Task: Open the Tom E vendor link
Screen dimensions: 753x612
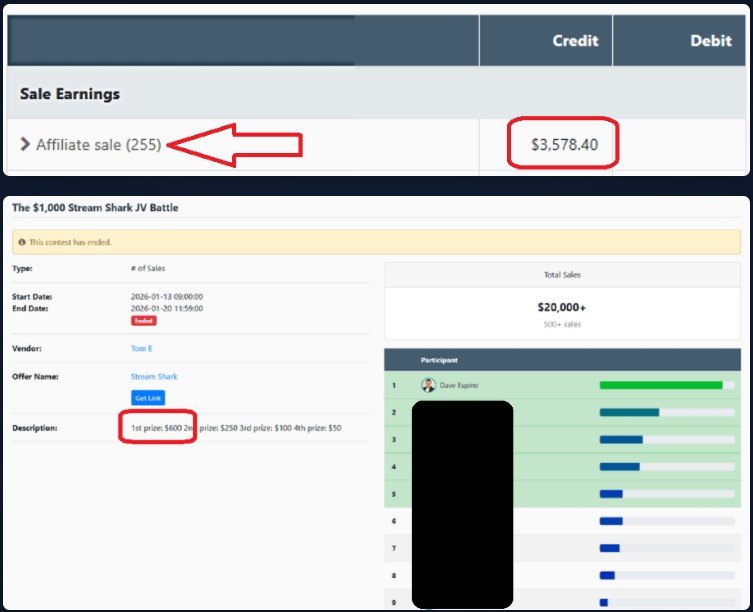Action: coord(142,348)
